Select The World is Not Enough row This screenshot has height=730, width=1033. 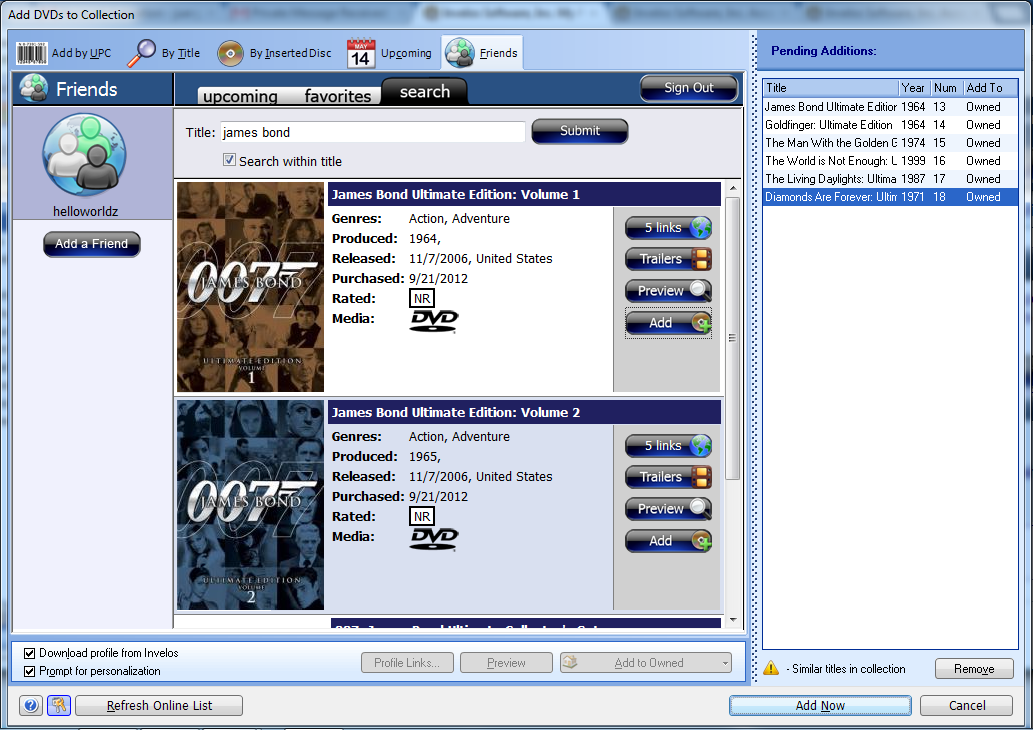(890, 161)
